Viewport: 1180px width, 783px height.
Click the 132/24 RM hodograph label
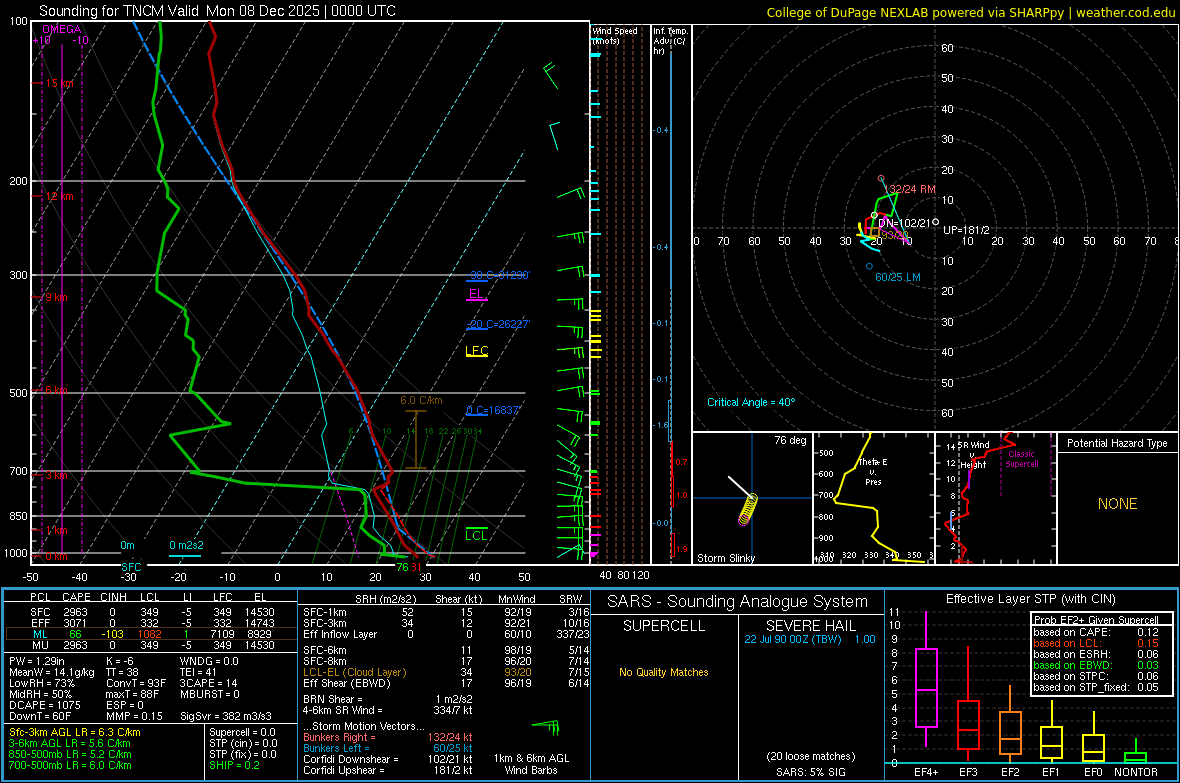click(911, 189)
